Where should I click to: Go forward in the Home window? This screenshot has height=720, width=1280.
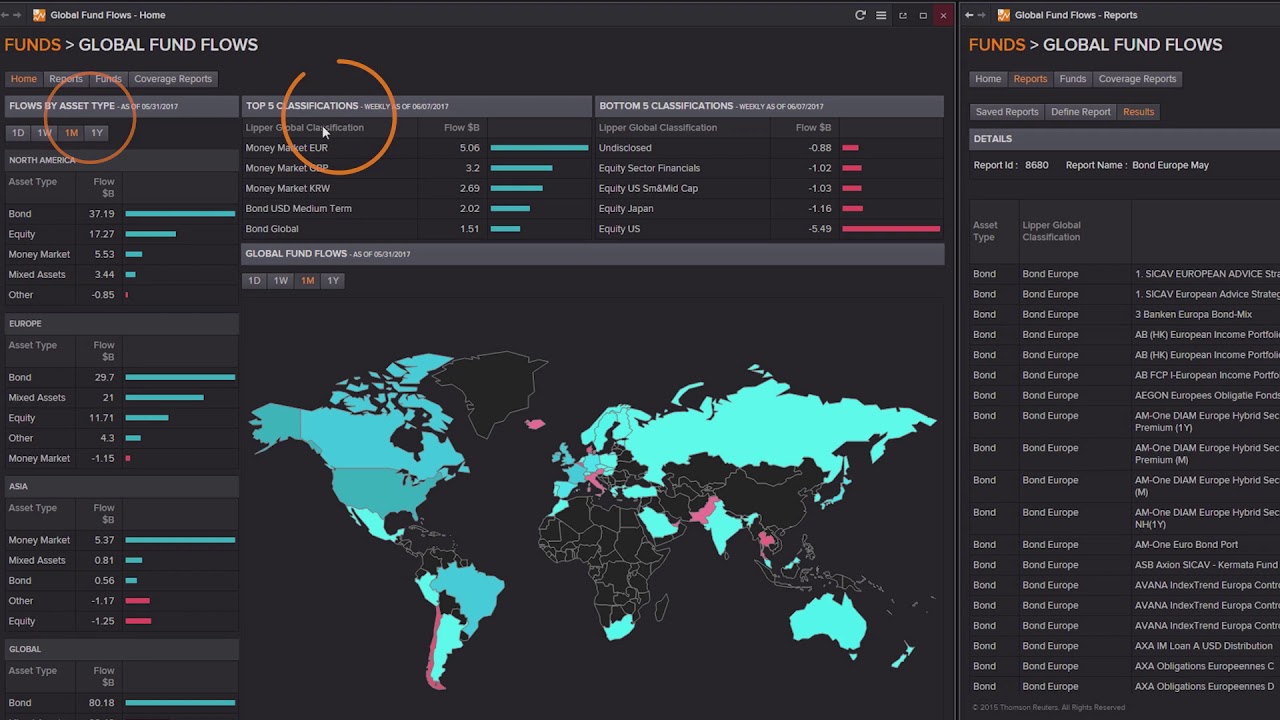(x=17, y=15)
